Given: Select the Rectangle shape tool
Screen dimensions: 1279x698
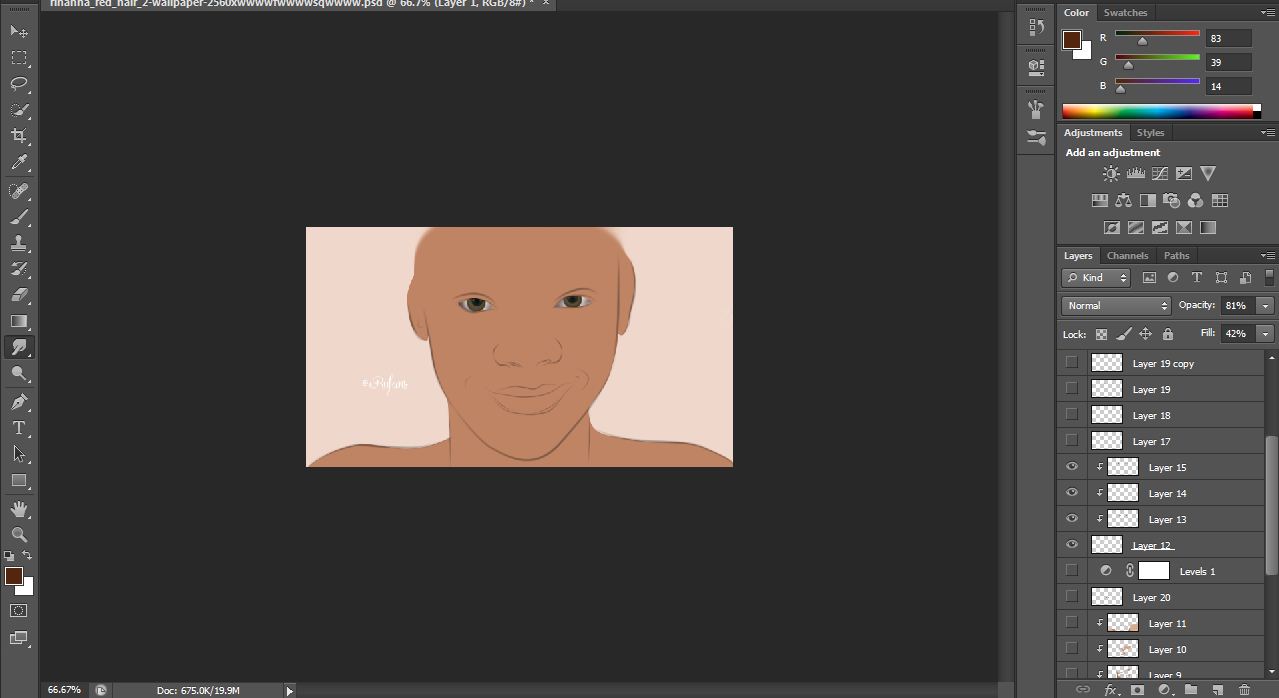Looking at the screenshot, I should click(19, 480).
